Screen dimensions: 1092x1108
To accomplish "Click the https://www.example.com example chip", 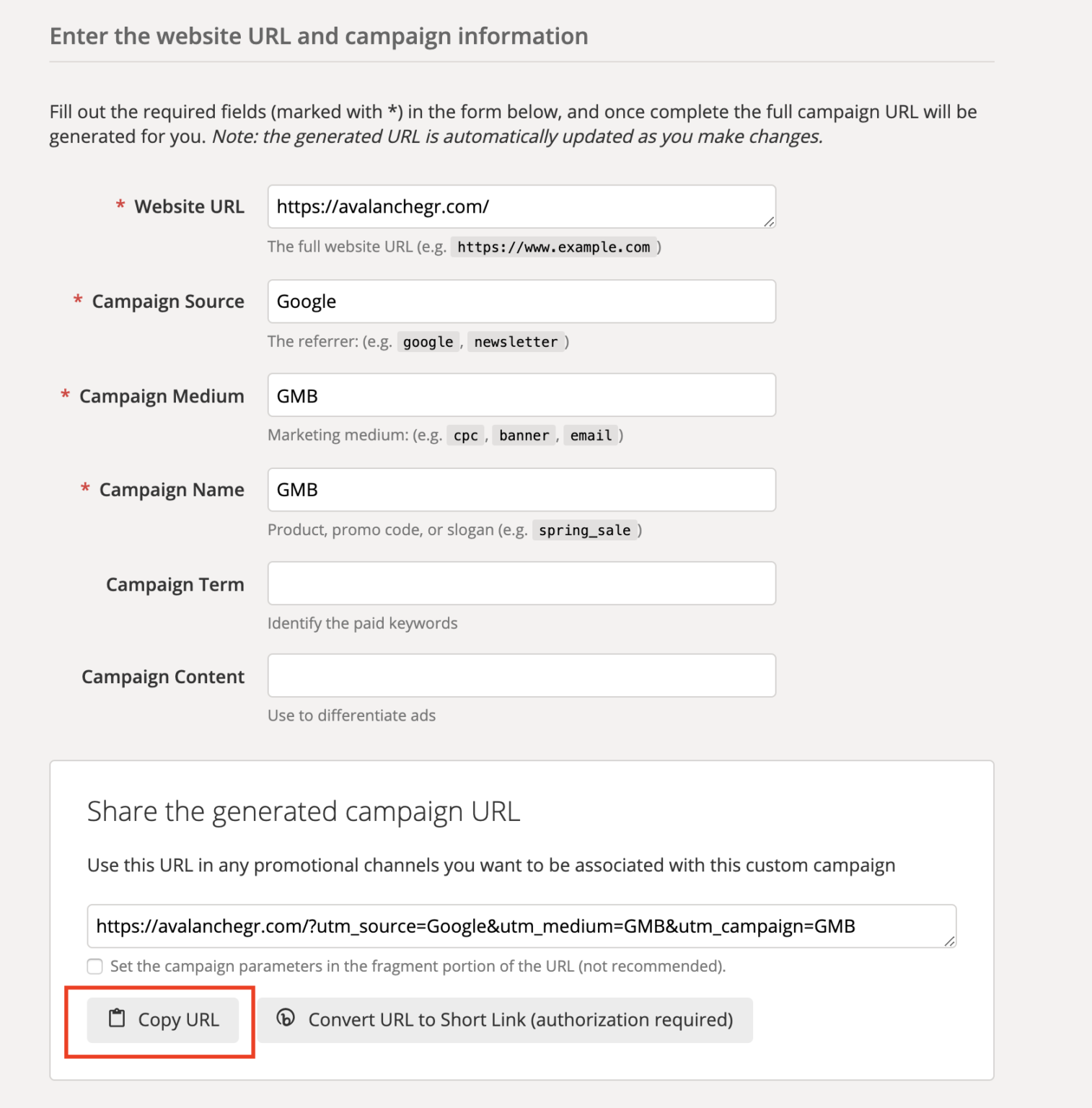I will pos(554,247).
